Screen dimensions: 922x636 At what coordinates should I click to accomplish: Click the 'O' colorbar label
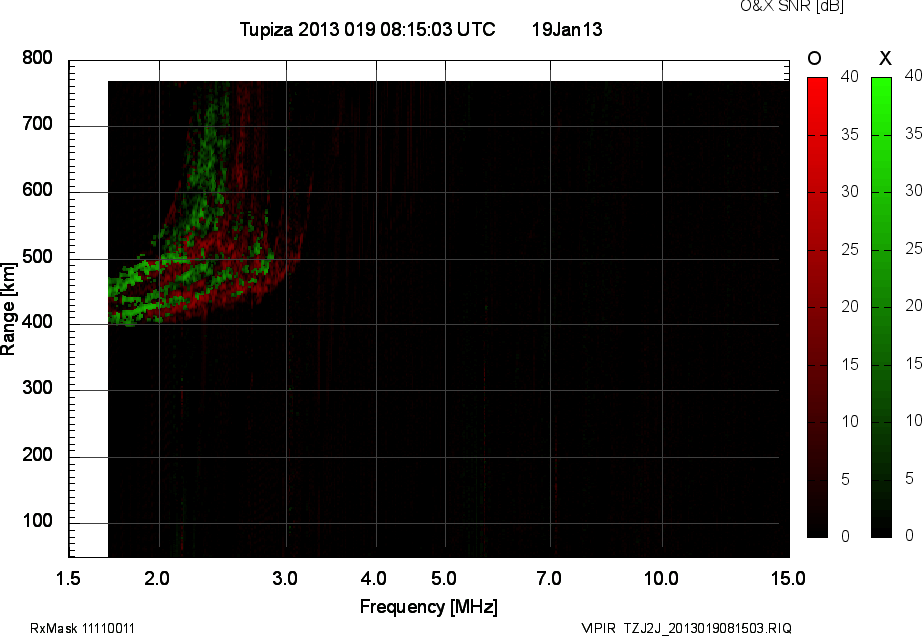click(x=814, y=58)
